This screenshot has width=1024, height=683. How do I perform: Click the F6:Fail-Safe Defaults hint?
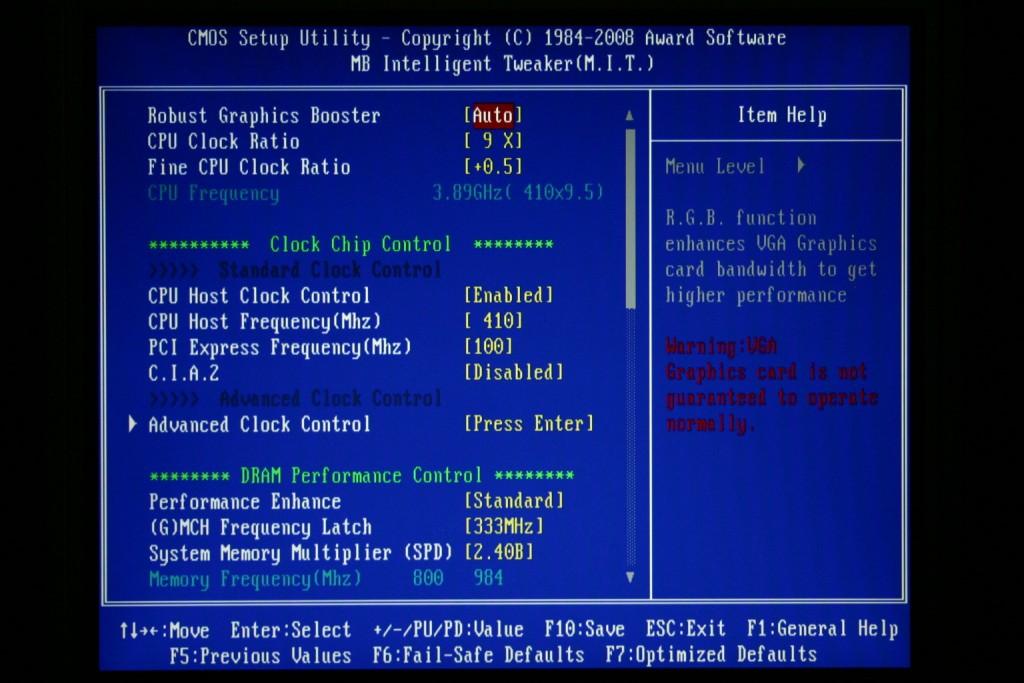coord(479,655)
